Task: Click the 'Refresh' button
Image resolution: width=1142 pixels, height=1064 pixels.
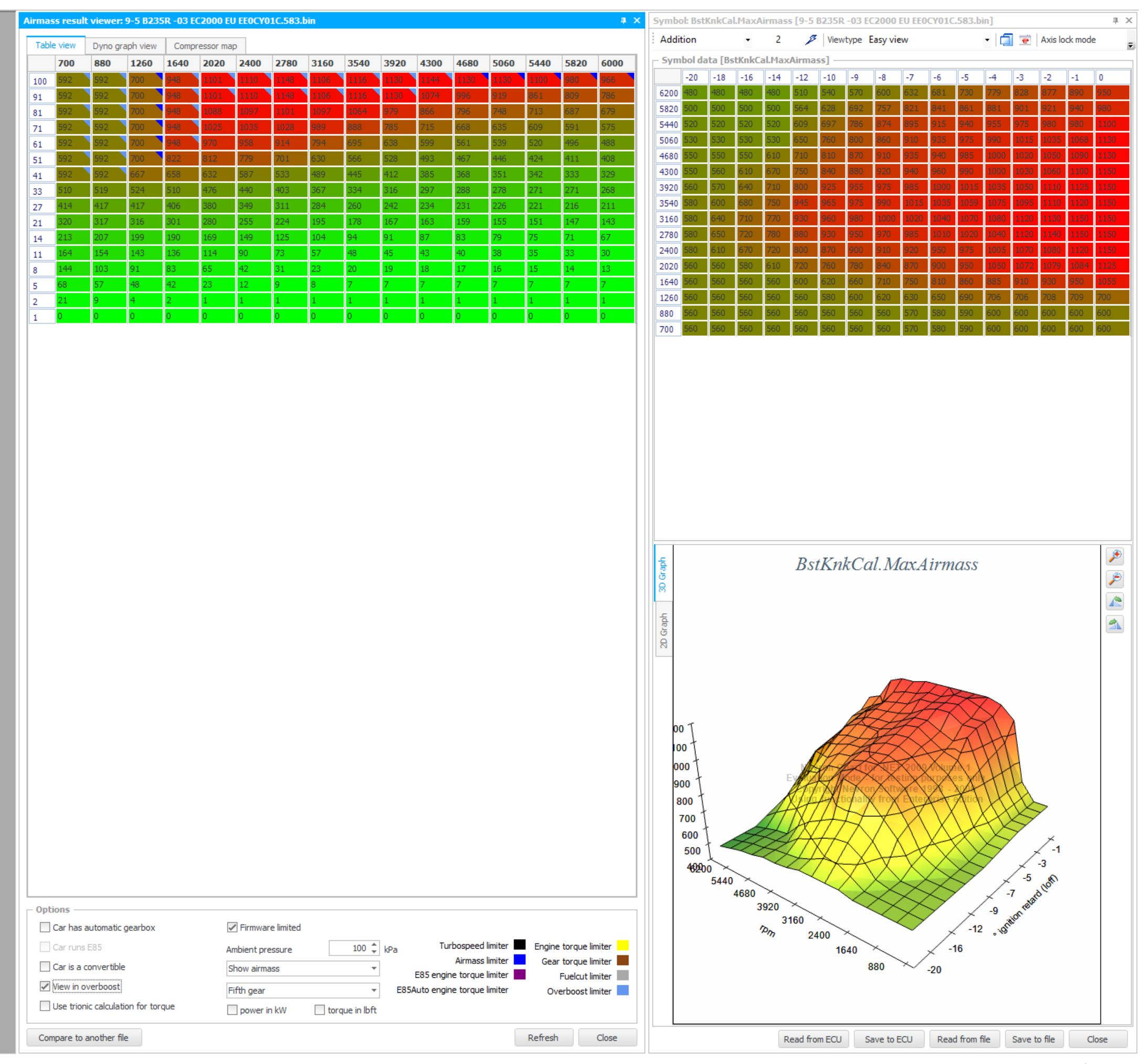Action: (543, 1038)
